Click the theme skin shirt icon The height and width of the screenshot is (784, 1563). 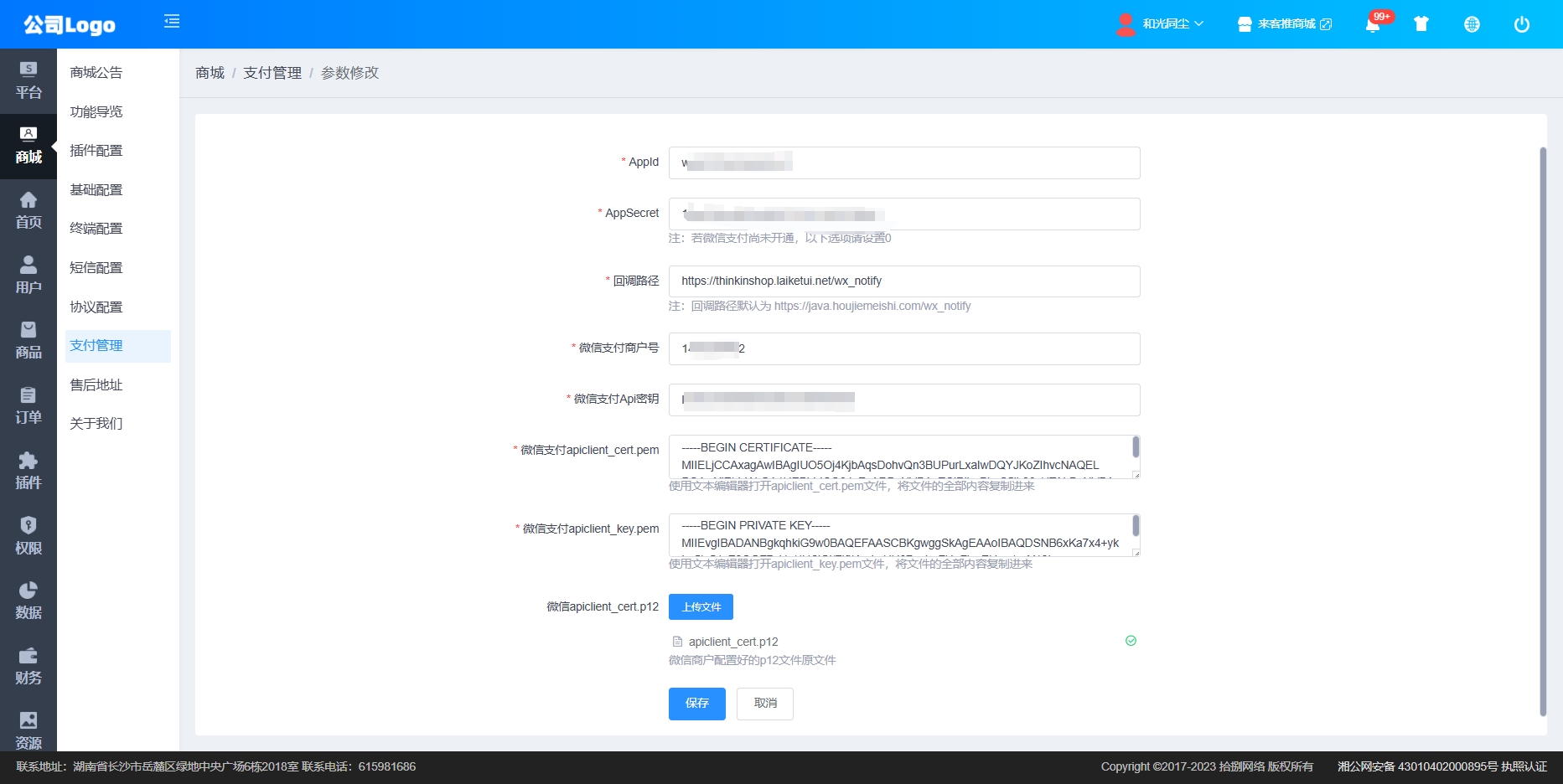(1421, 24)
